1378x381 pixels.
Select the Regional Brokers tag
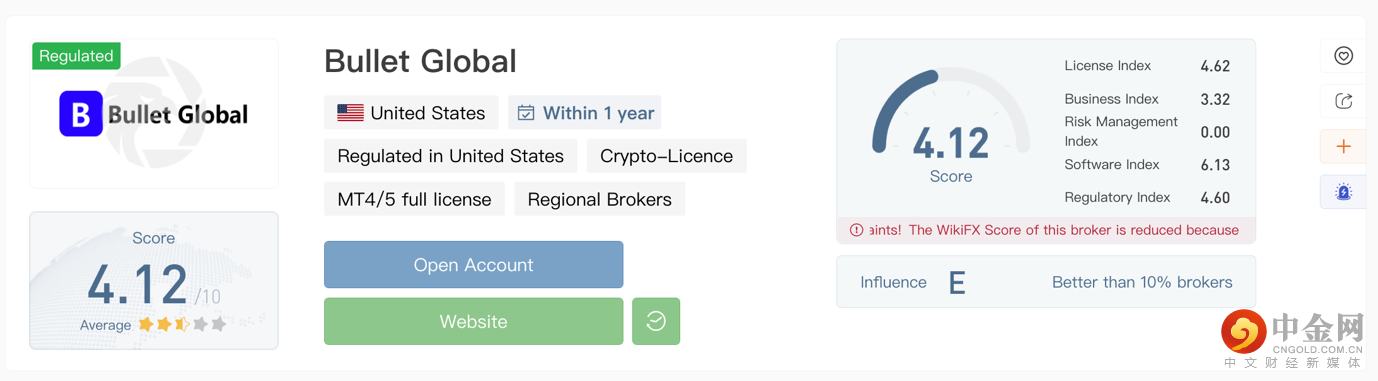600,199
